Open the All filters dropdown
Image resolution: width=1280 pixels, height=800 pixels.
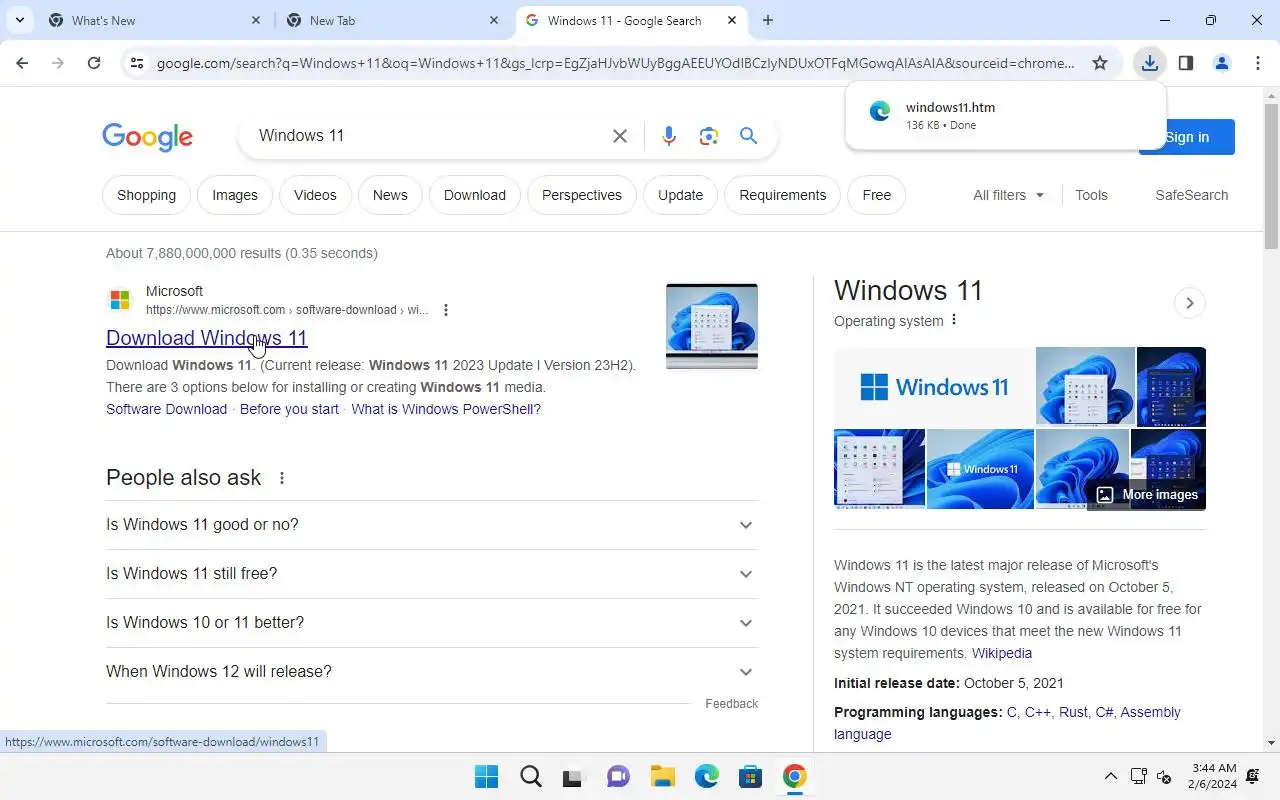(x=1008, y=195)
